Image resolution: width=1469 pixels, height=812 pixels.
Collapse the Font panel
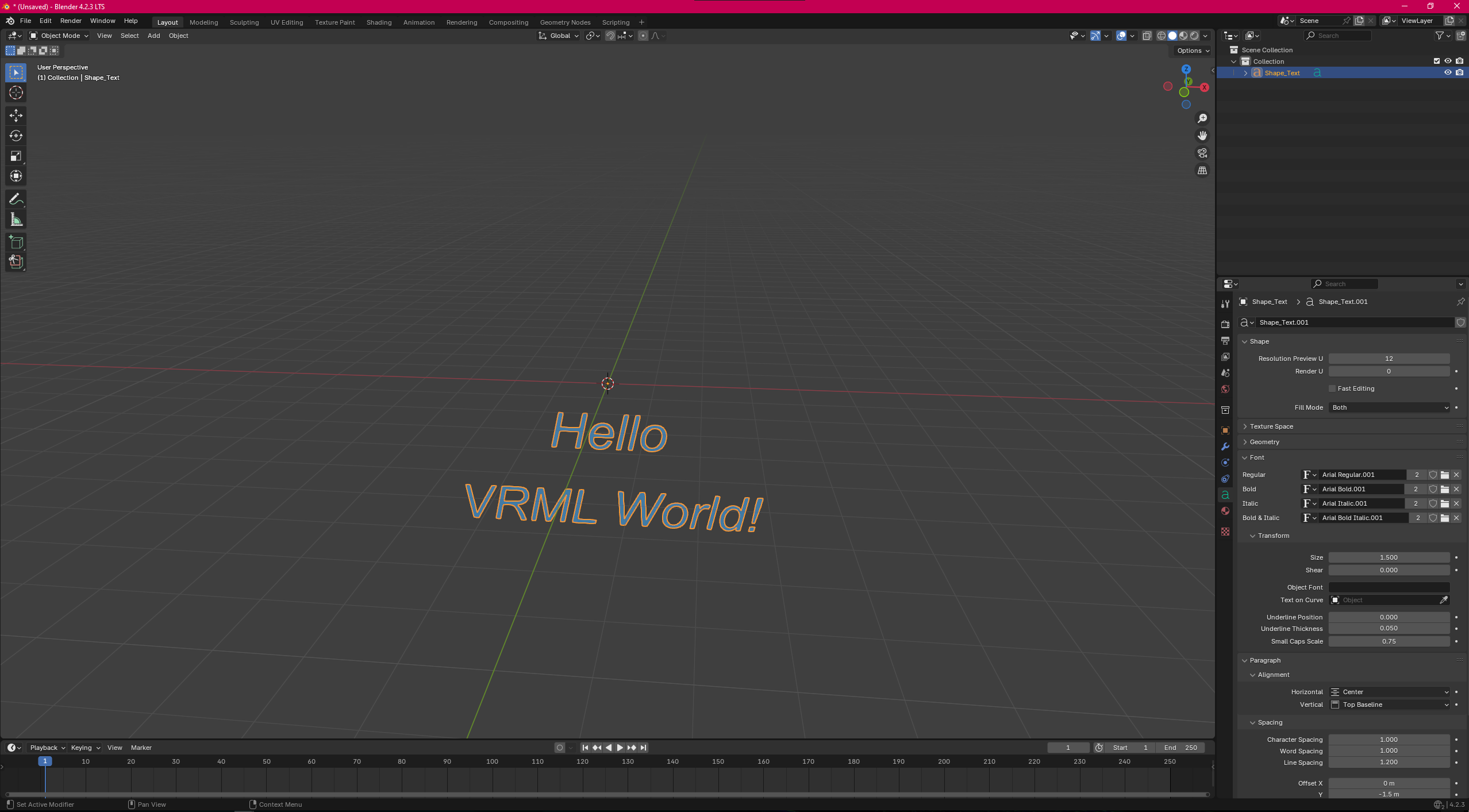(x=1256, y=457)
